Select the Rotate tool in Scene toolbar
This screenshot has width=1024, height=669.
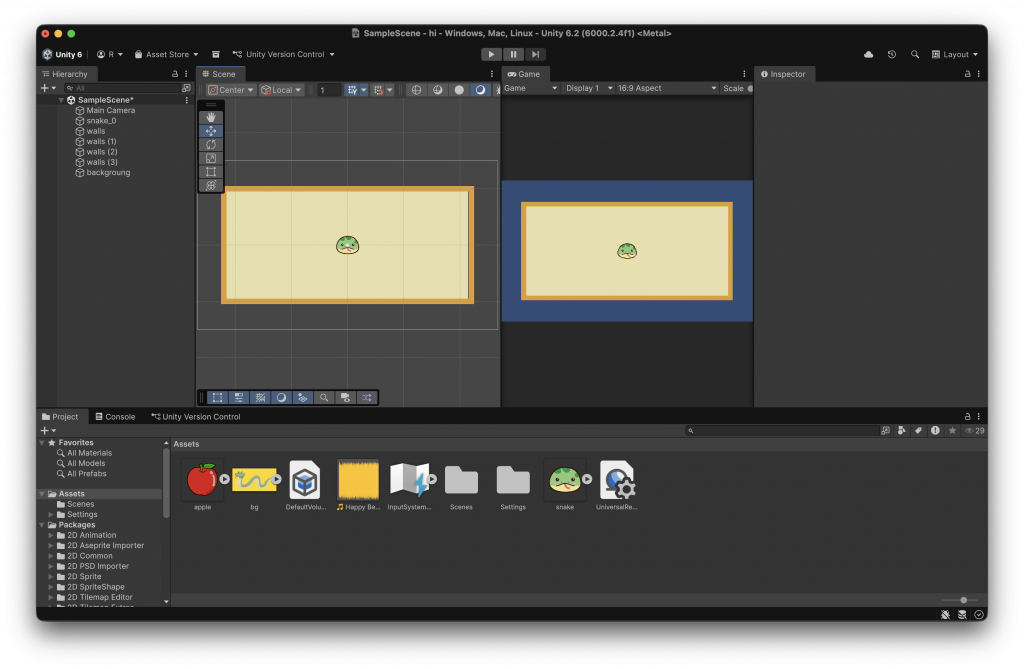[211, 145]
